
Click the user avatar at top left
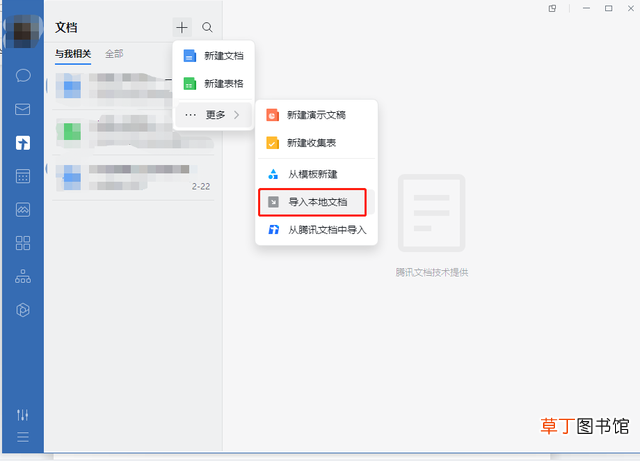point(22,31)
